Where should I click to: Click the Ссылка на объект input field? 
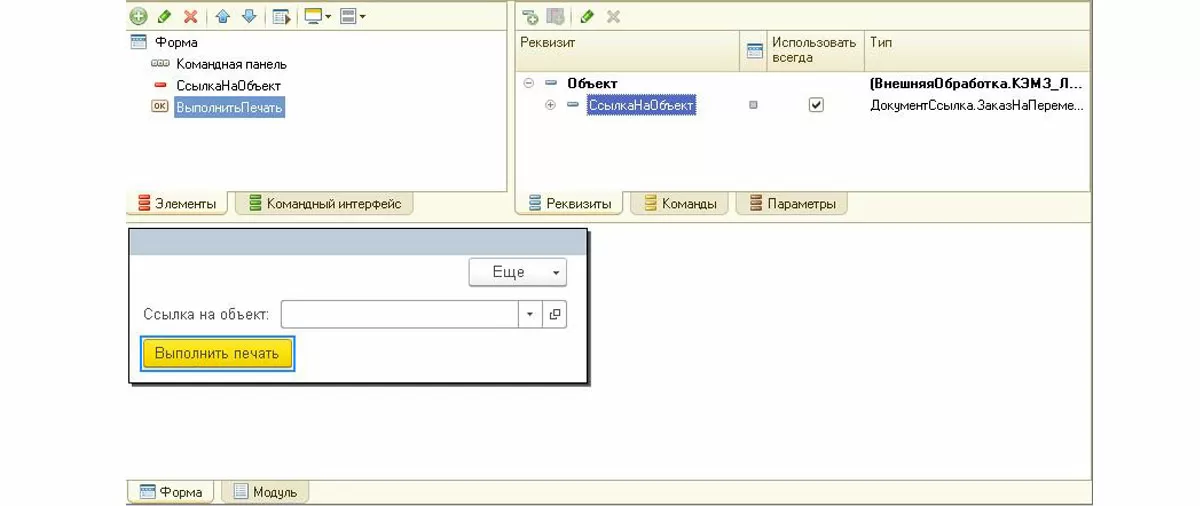pyautogui.click(x=399, y=314)
